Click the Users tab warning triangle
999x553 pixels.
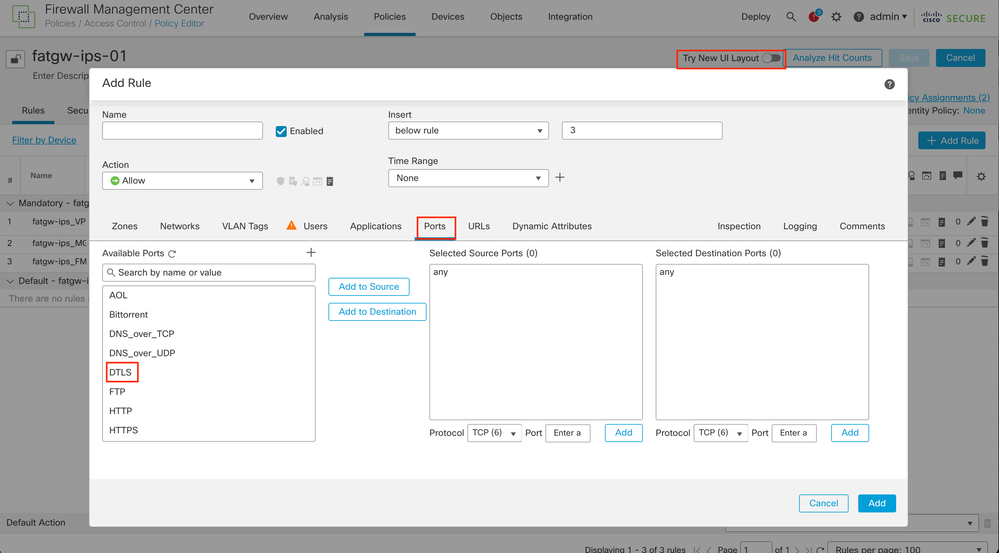[x=292, y=225]
